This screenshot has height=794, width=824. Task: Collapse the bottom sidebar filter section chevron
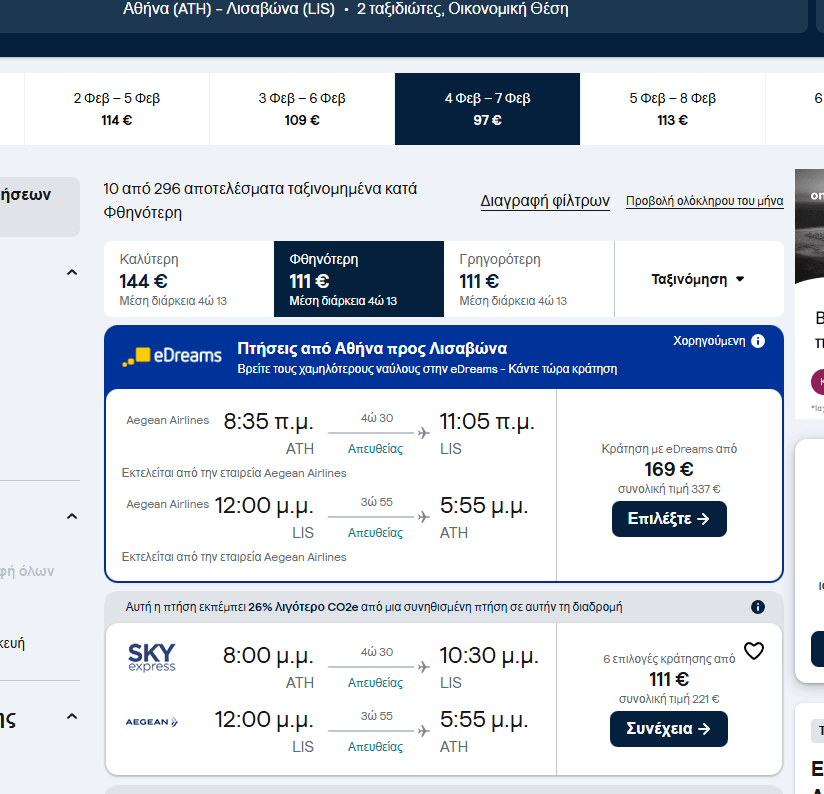click(x=71, y=717)
